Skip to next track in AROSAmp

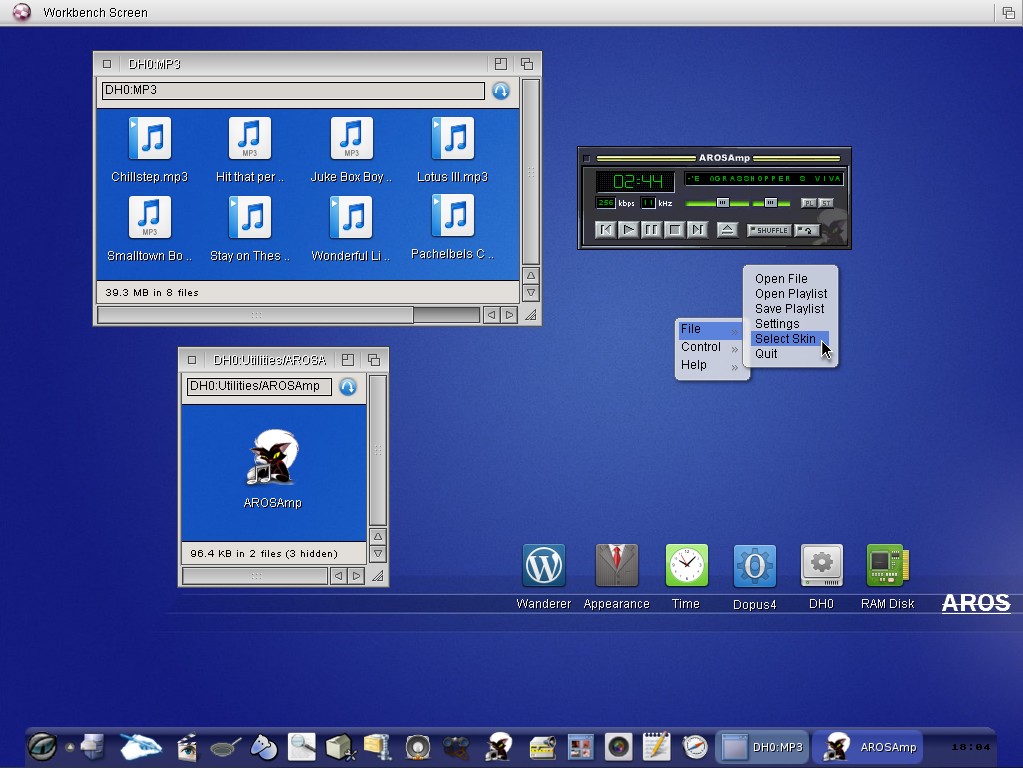click(x=697, y=230)
